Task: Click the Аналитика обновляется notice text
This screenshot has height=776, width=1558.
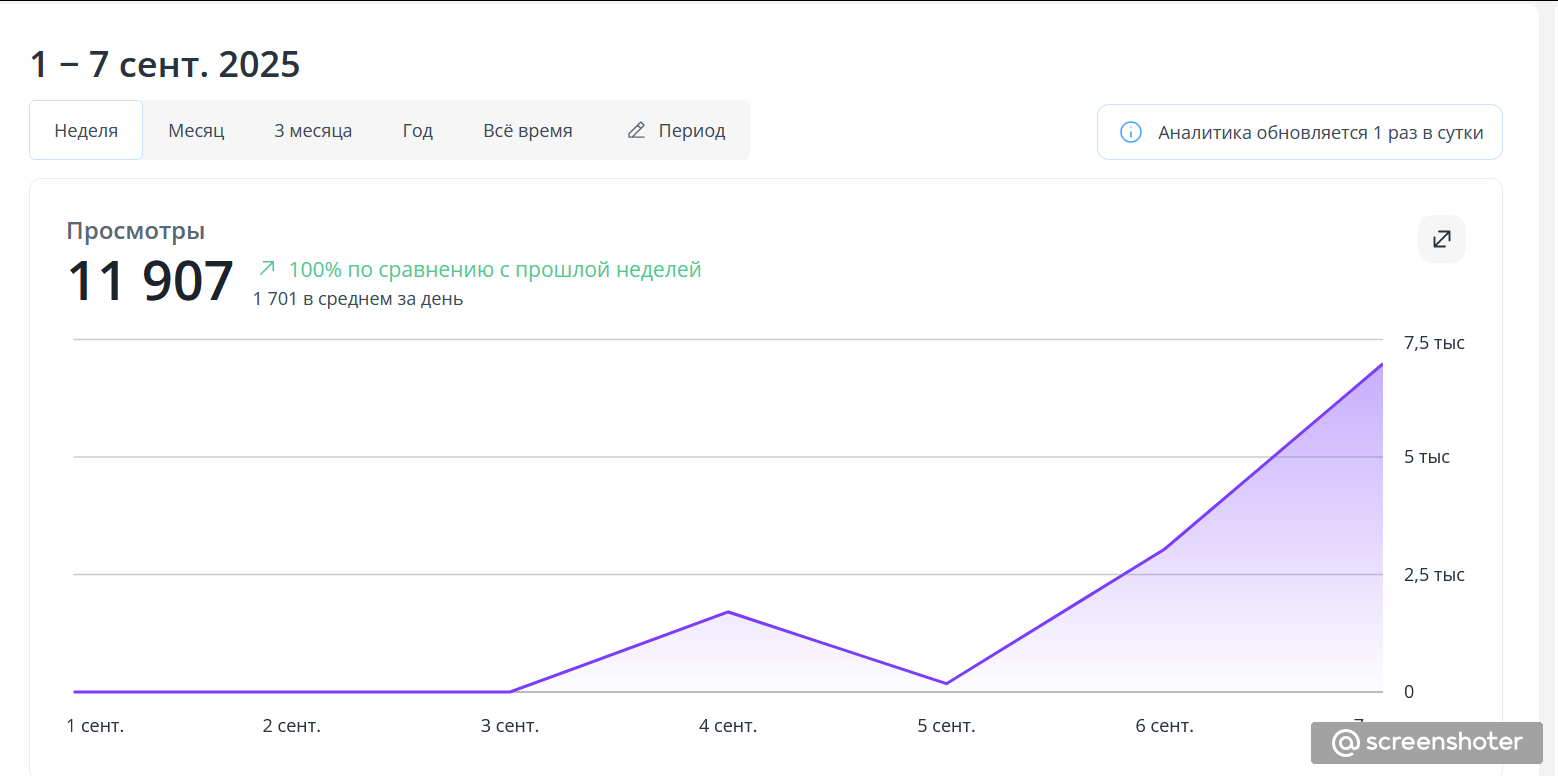Action: click(x=1320, y=132)
